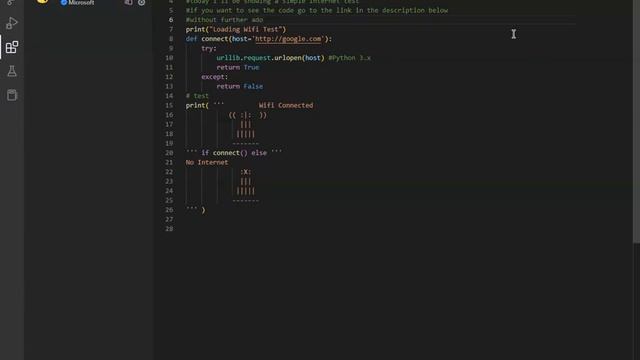
Task: Click the except: keyword on line 12
Action: [214, 77]
